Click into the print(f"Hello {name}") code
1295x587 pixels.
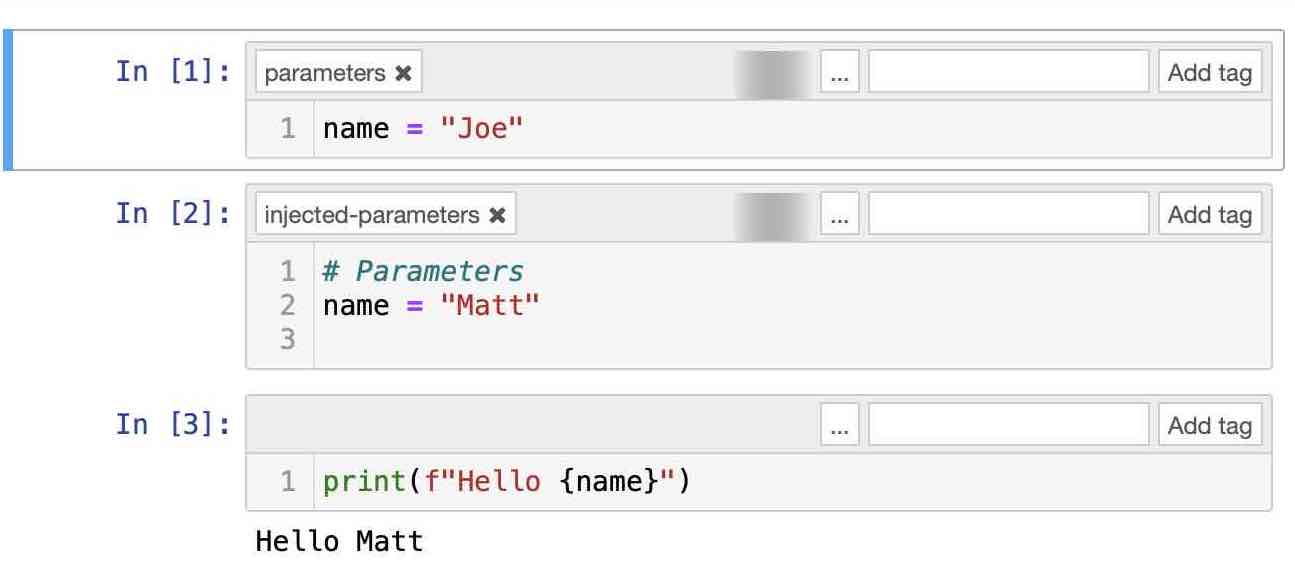(x=506, y=483)
